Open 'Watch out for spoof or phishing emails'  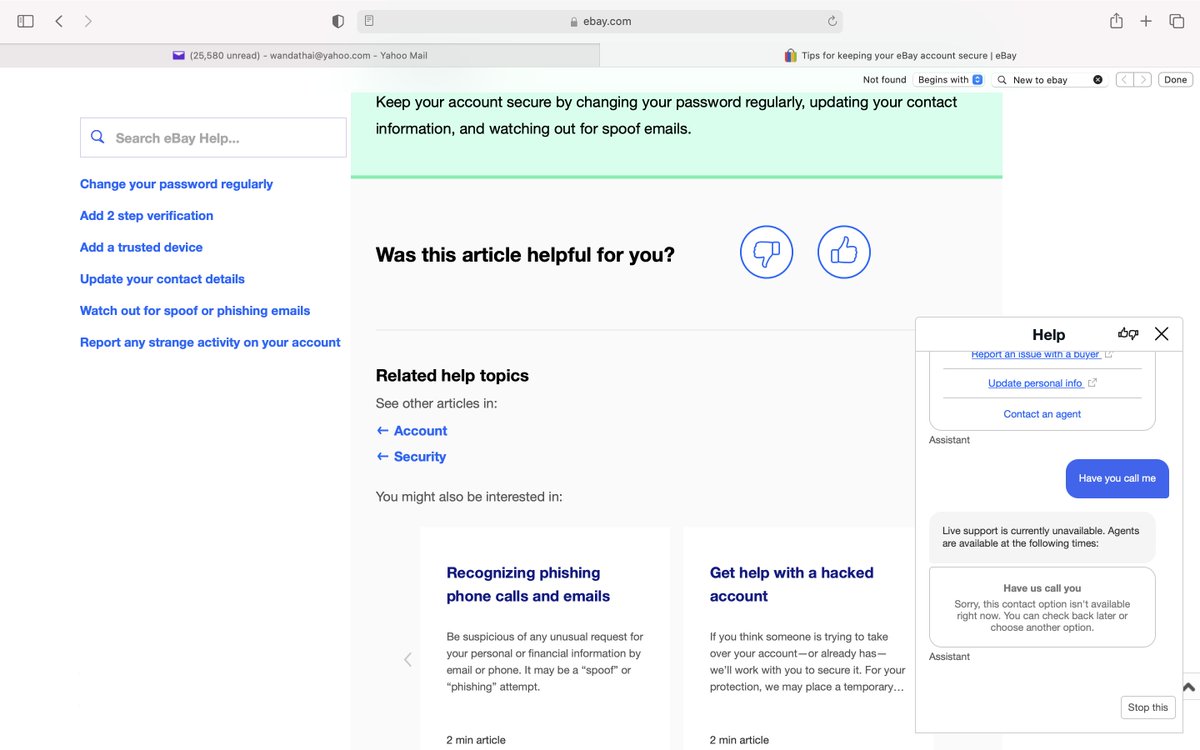[x=195, y=311]
